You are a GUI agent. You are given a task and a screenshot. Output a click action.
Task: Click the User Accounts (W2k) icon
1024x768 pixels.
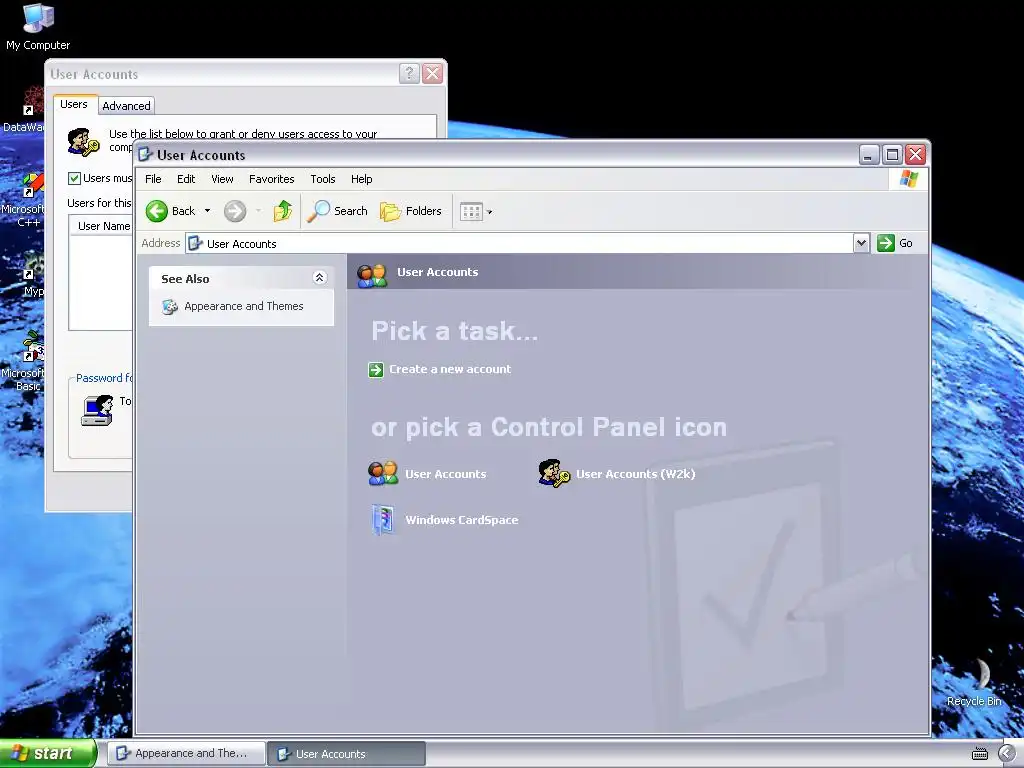[554, 473]
